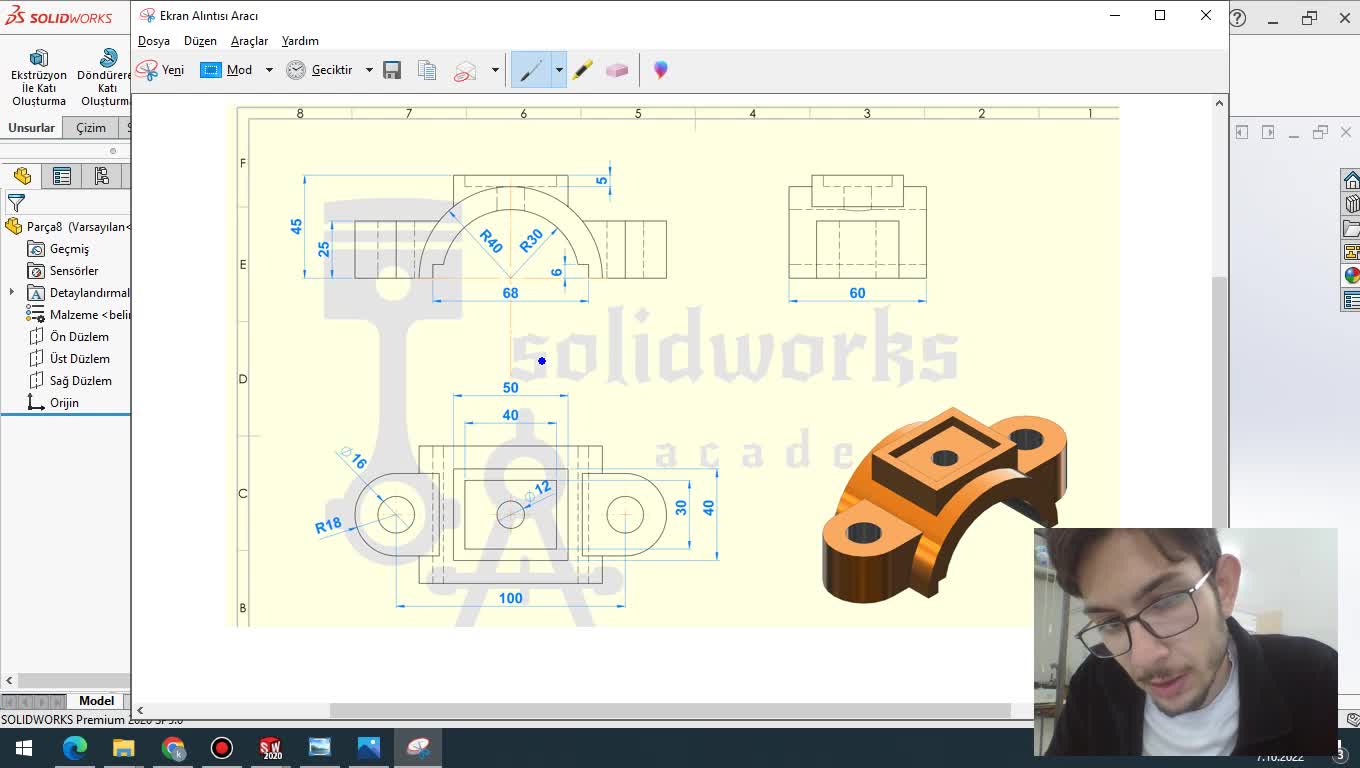Click the SolidWorks previous document arrow button
Screen dimensions: 1360x768
pos(1242,132)
